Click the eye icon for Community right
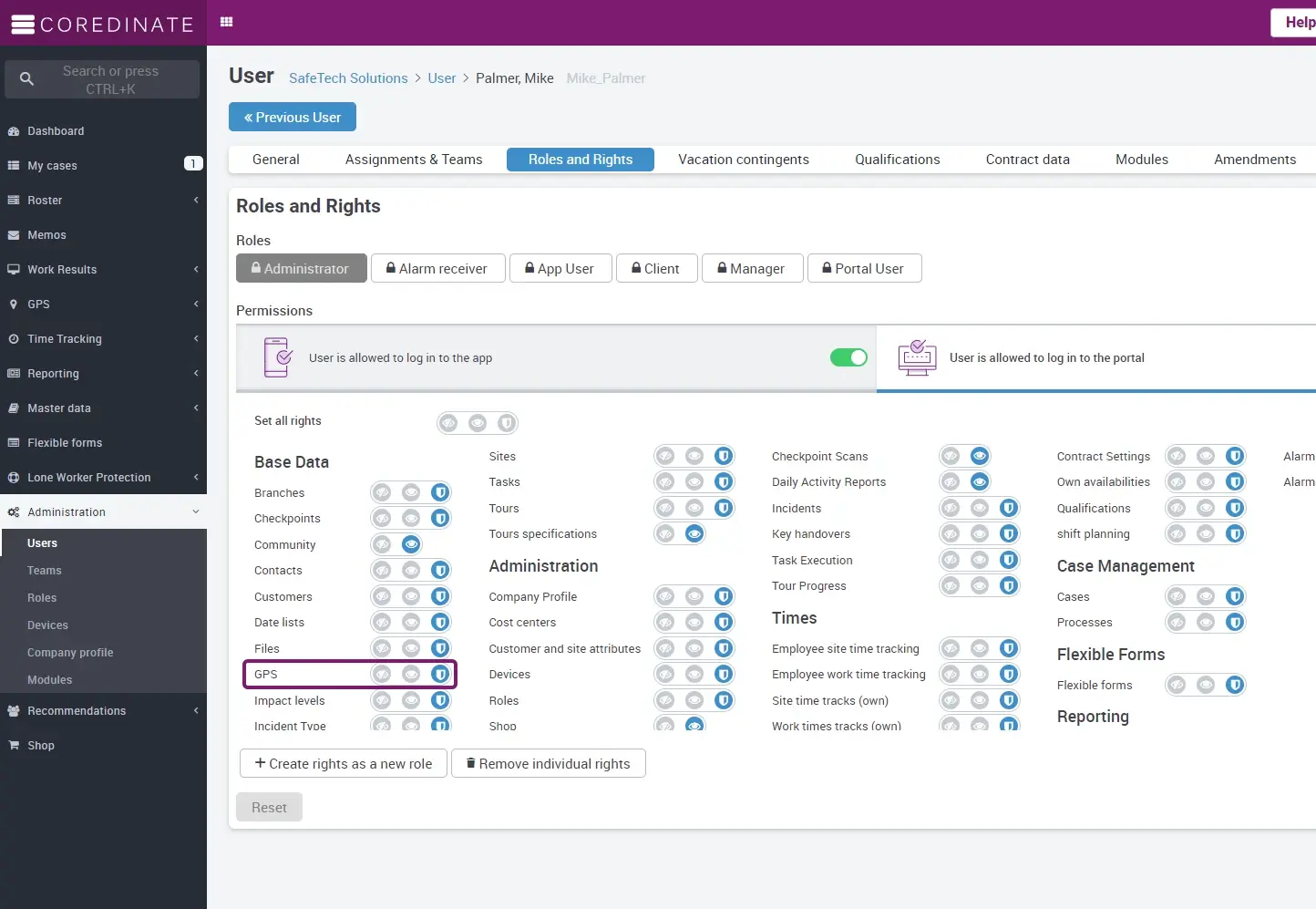 tap(411, 544)
